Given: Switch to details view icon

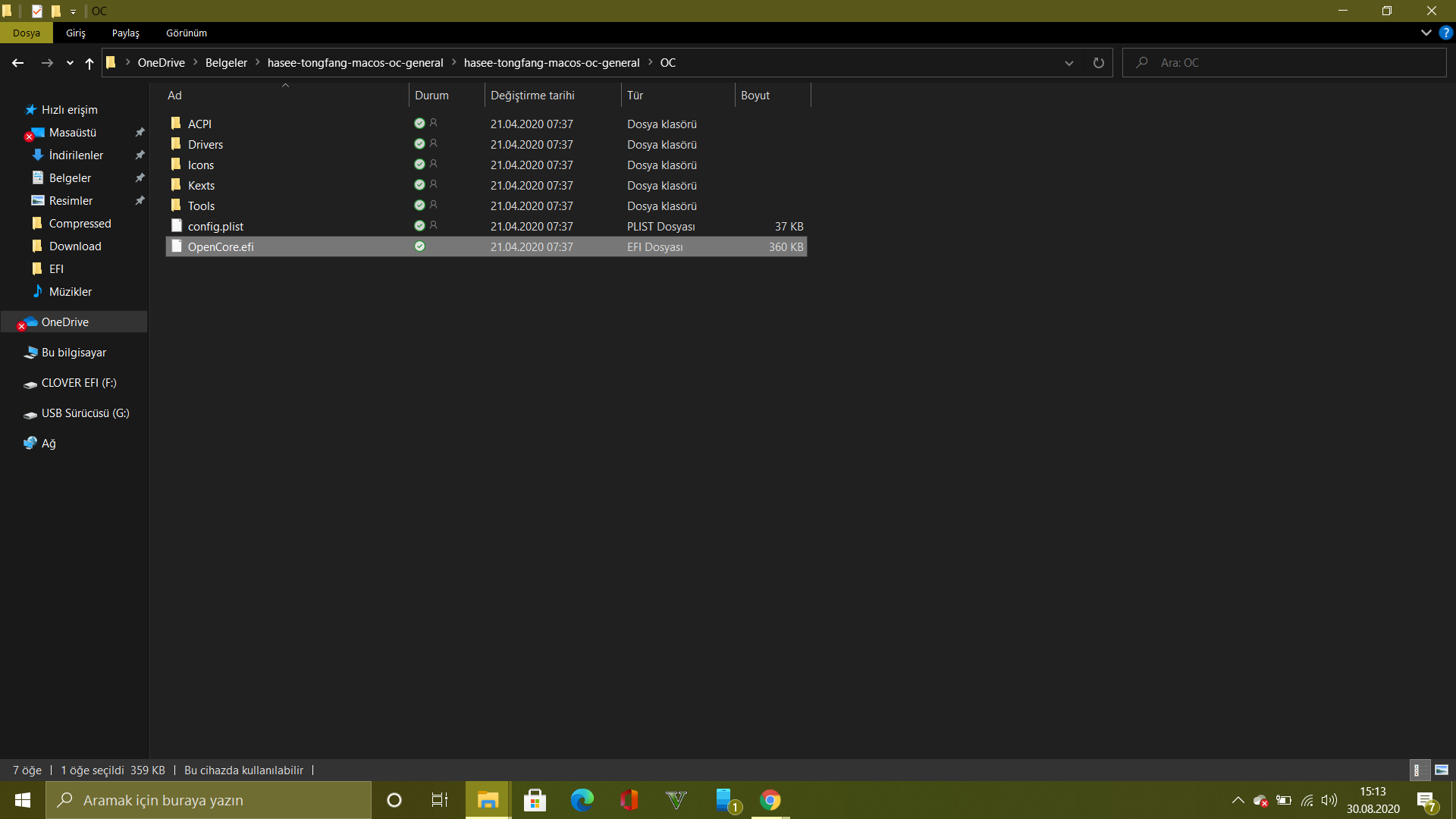Looking at the screenshot, I should click(1418, 770).
